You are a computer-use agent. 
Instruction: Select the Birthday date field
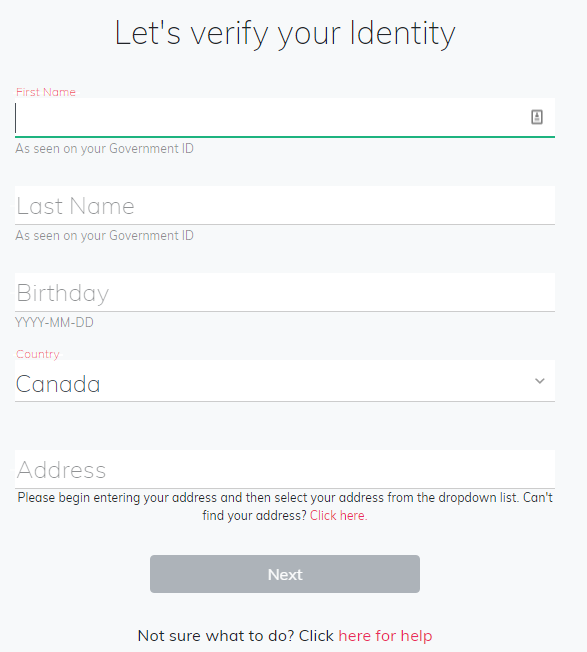285,292
